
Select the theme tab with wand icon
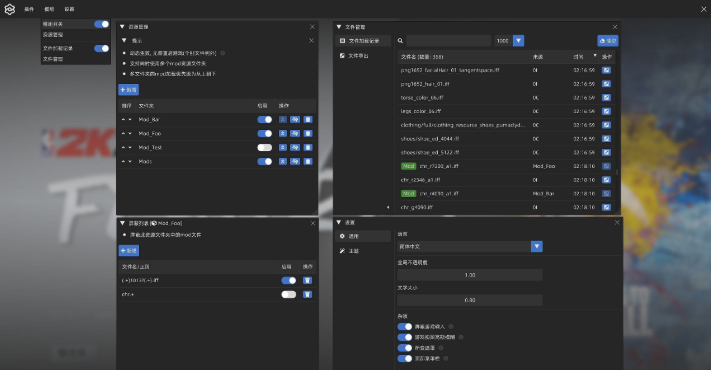click(349, 251)
